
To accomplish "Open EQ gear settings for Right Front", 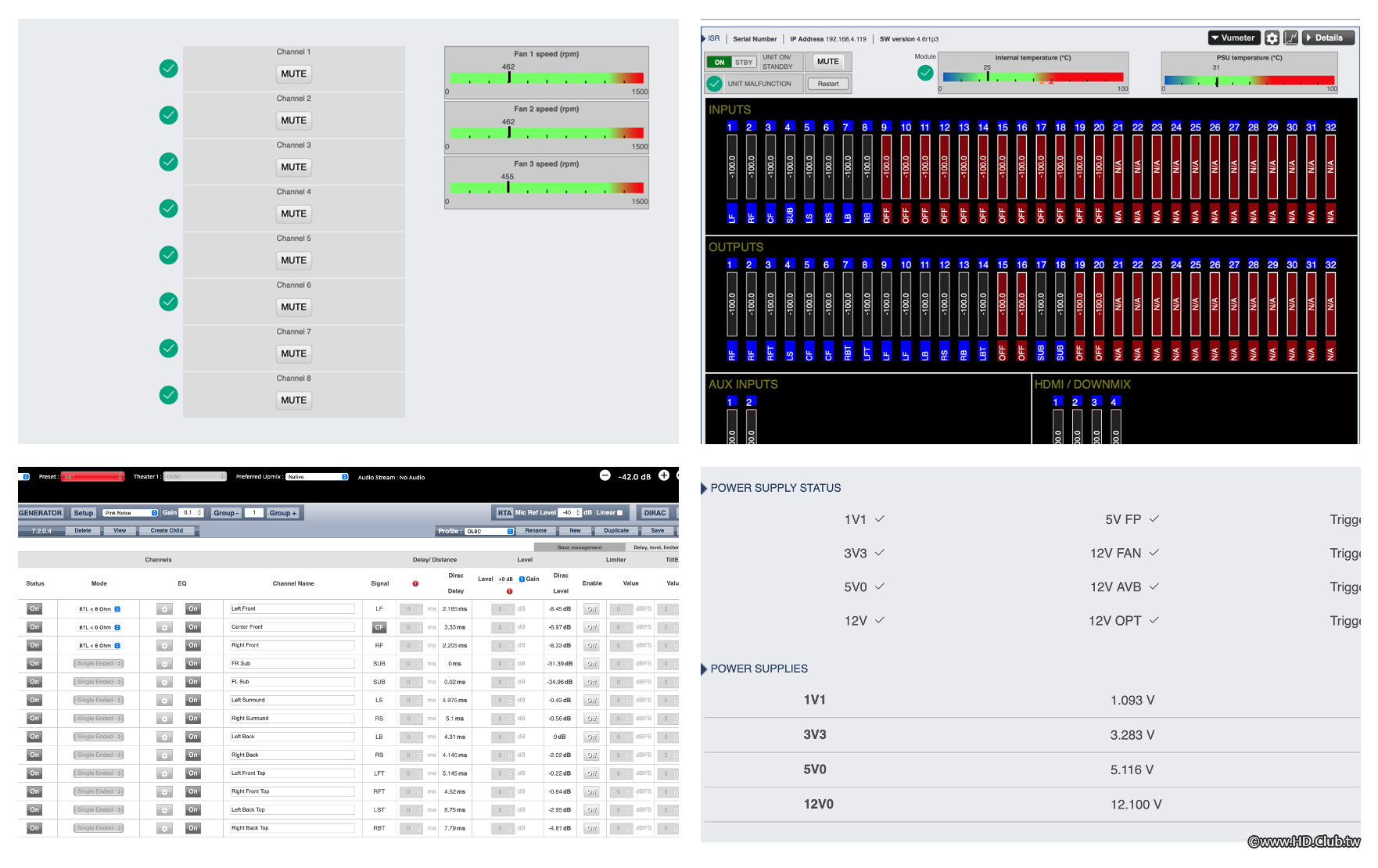I will click(164, 645).
